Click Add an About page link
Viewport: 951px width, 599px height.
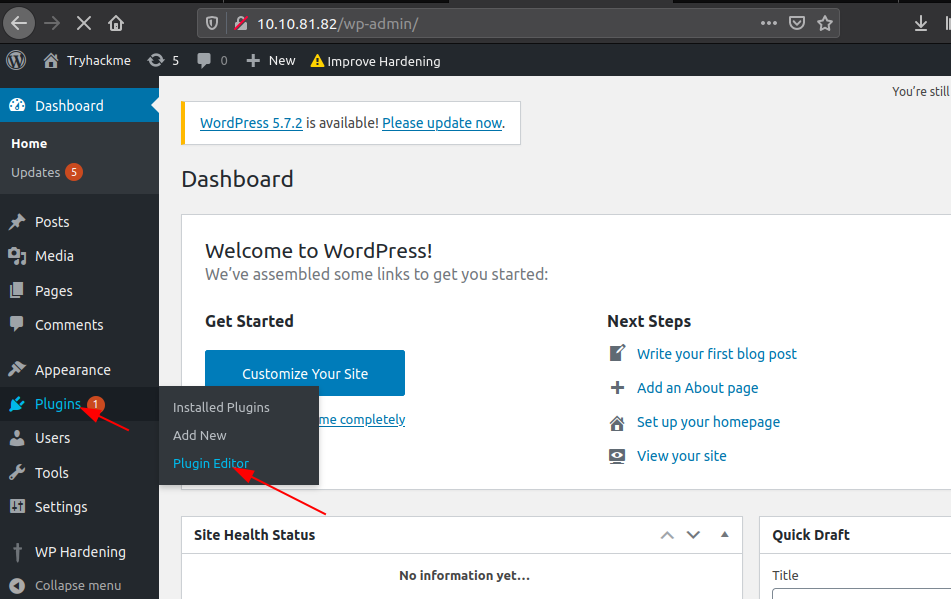(x=697, y=388)
